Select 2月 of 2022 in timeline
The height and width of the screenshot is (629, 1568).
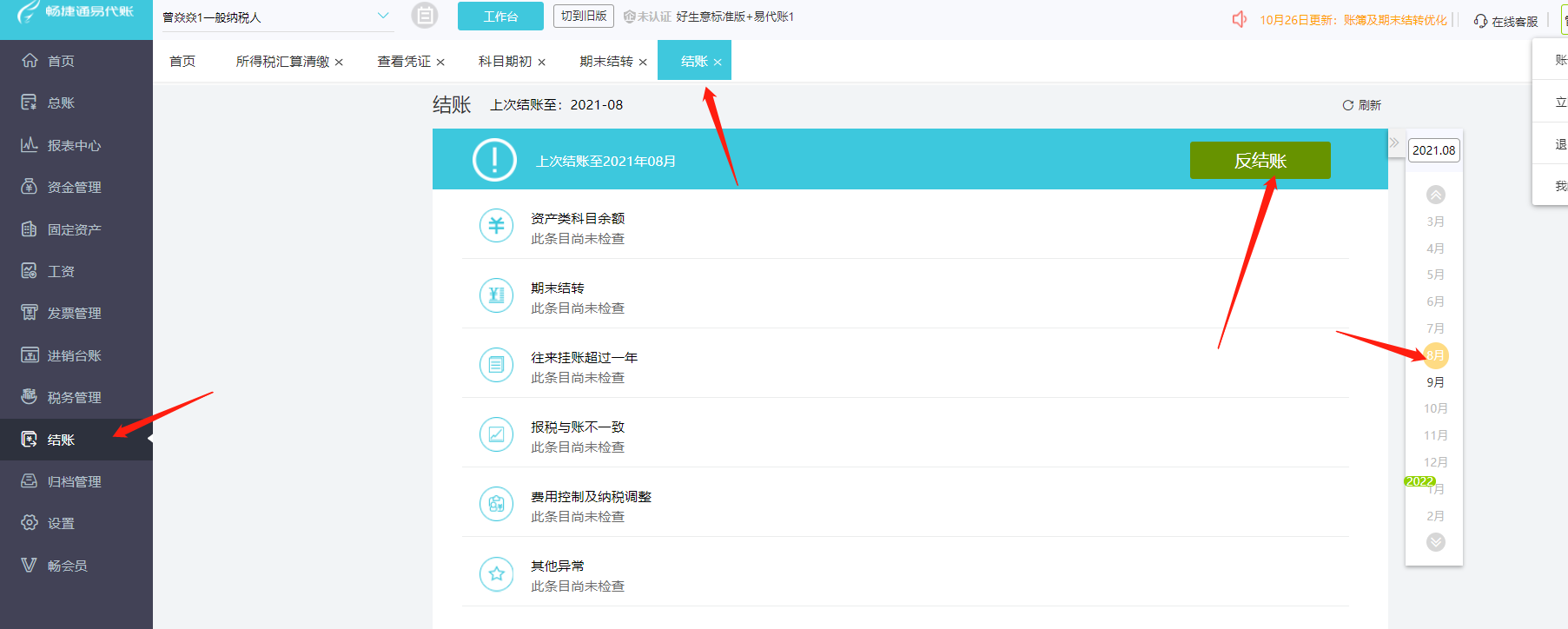1436,516
